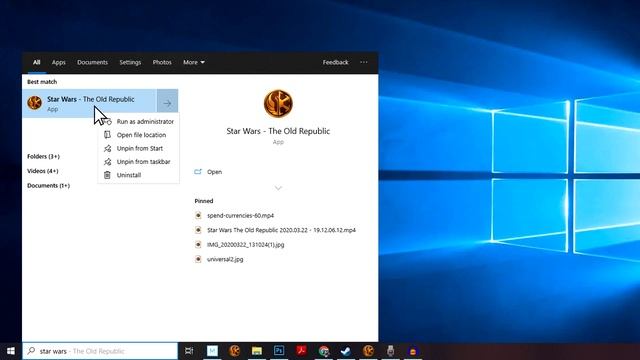
Task: Open Task View from the taskbar
Action: (x=189, y=351)
